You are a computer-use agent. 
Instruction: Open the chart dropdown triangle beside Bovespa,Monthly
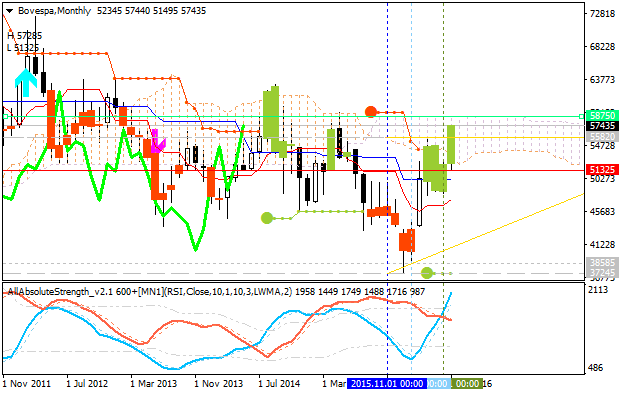pos(10,11)
